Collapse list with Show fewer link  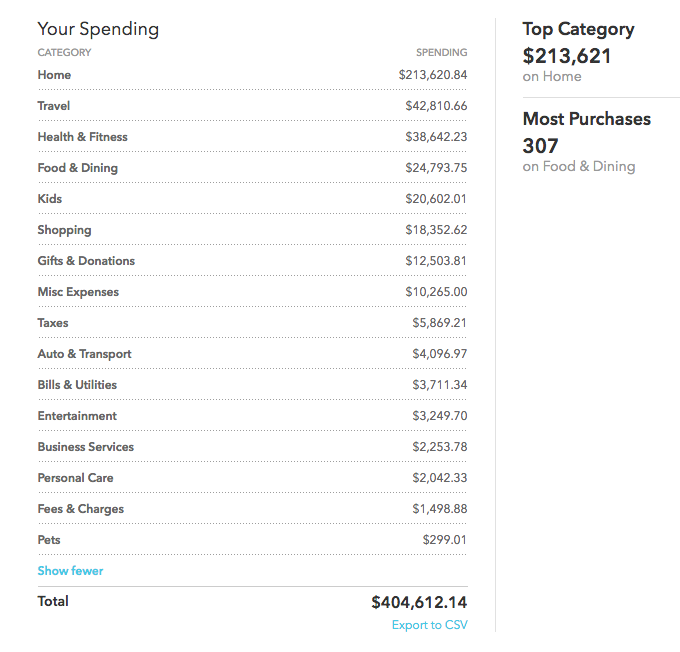tap(70, 571)
